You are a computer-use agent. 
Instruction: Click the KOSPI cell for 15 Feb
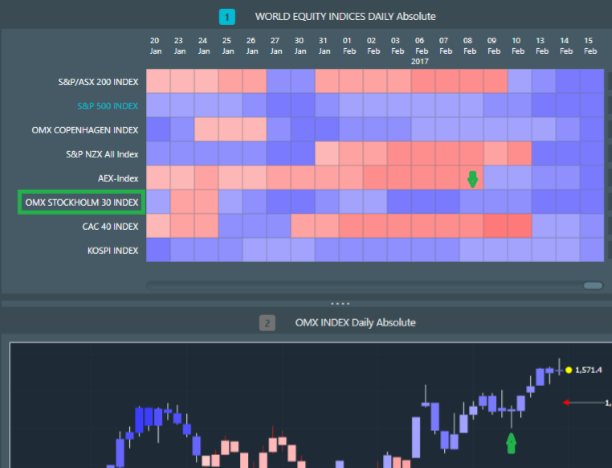(x=592, y=250)
